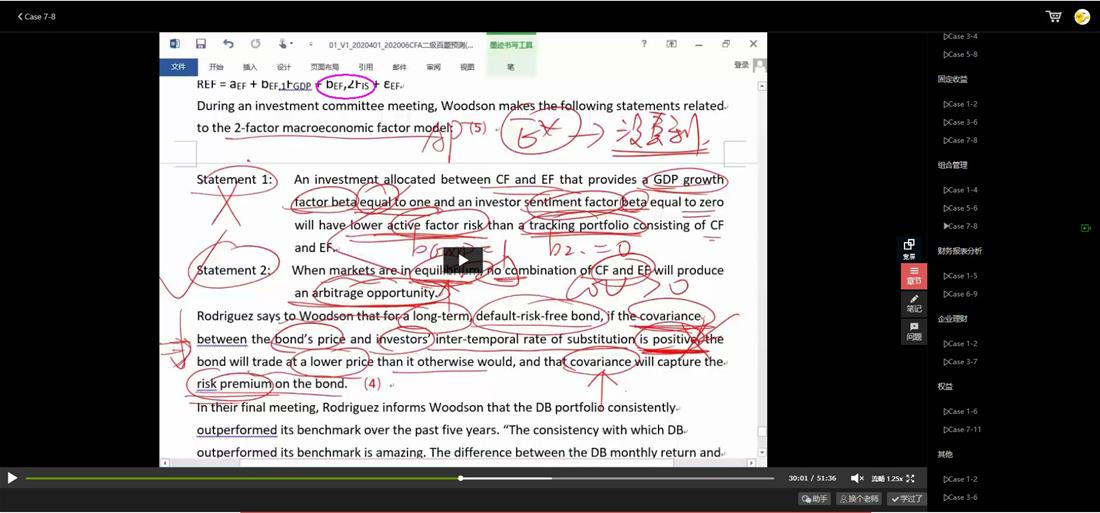The height and width of the screenshot is (513, 1100).
Task: Open the 文件 tab
Action: 177,67
